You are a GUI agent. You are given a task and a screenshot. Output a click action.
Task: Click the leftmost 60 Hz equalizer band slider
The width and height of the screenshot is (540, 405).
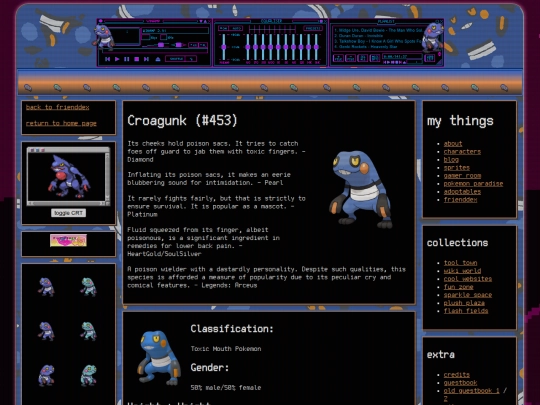pyautogui.click(x=248, y=47)
